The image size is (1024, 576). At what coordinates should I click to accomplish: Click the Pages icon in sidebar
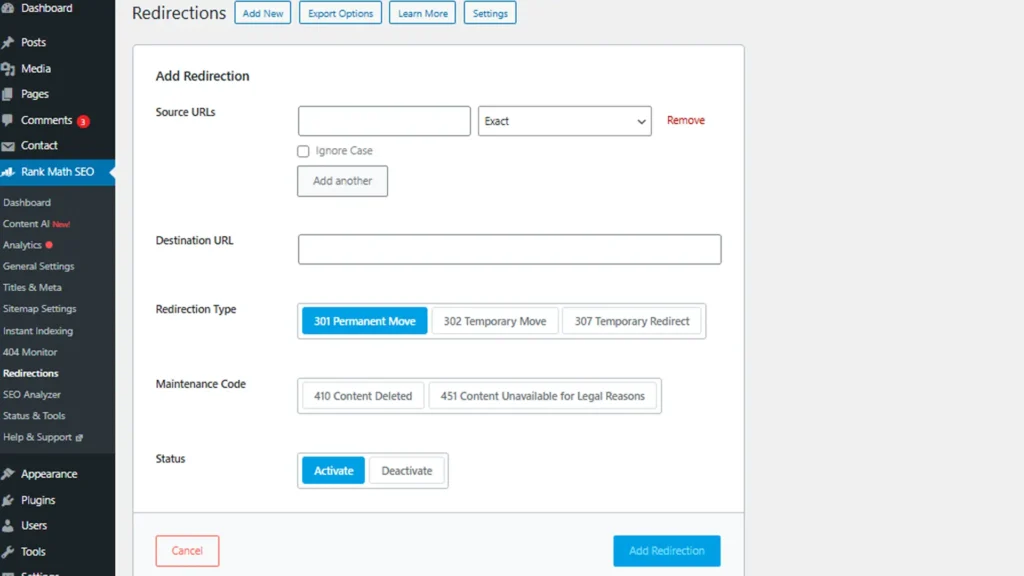tap(8, 94)
